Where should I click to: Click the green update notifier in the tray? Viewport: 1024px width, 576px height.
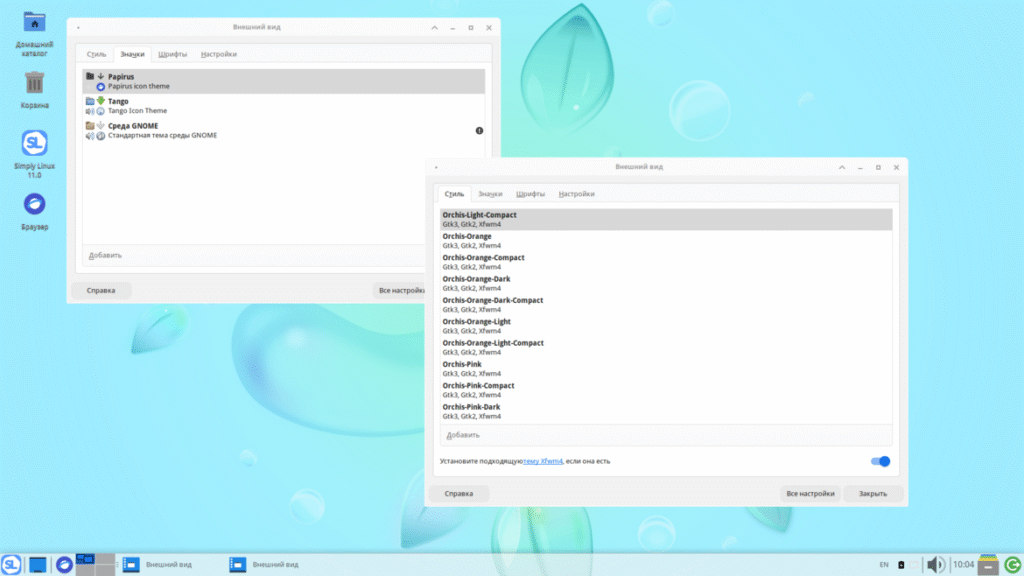click(x=1013, y=563)
